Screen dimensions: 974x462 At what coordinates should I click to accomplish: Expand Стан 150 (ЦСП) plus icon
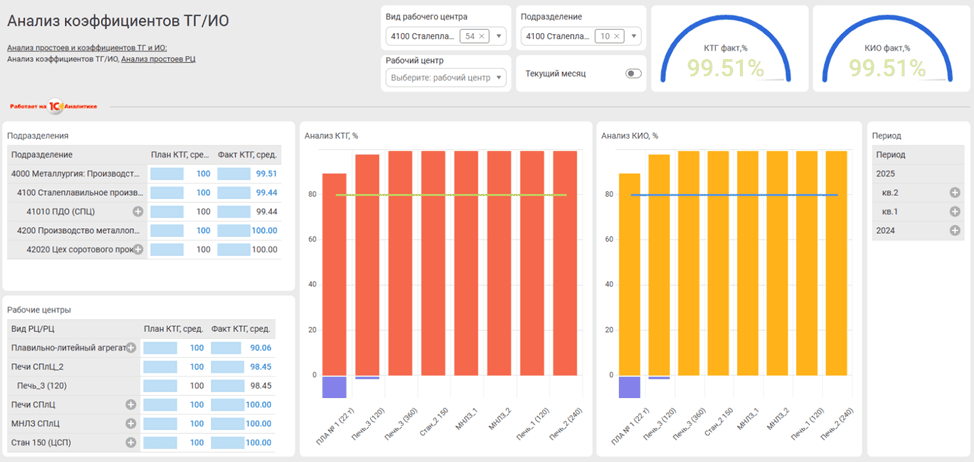point(130,443)
